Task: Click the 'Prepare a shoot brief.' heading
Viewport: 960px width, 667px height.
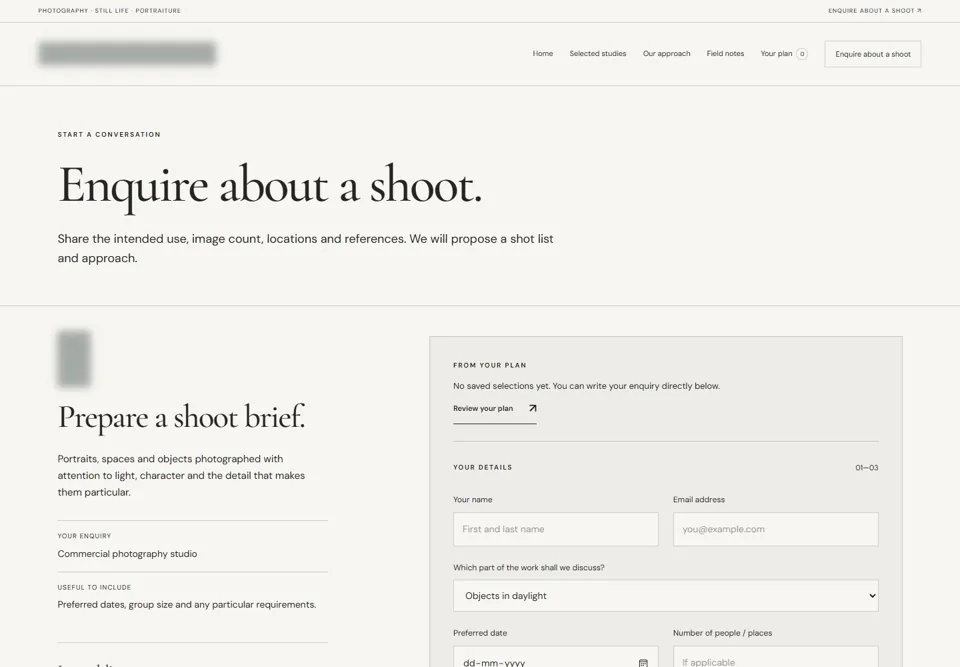Action: (x=181, y=418)
